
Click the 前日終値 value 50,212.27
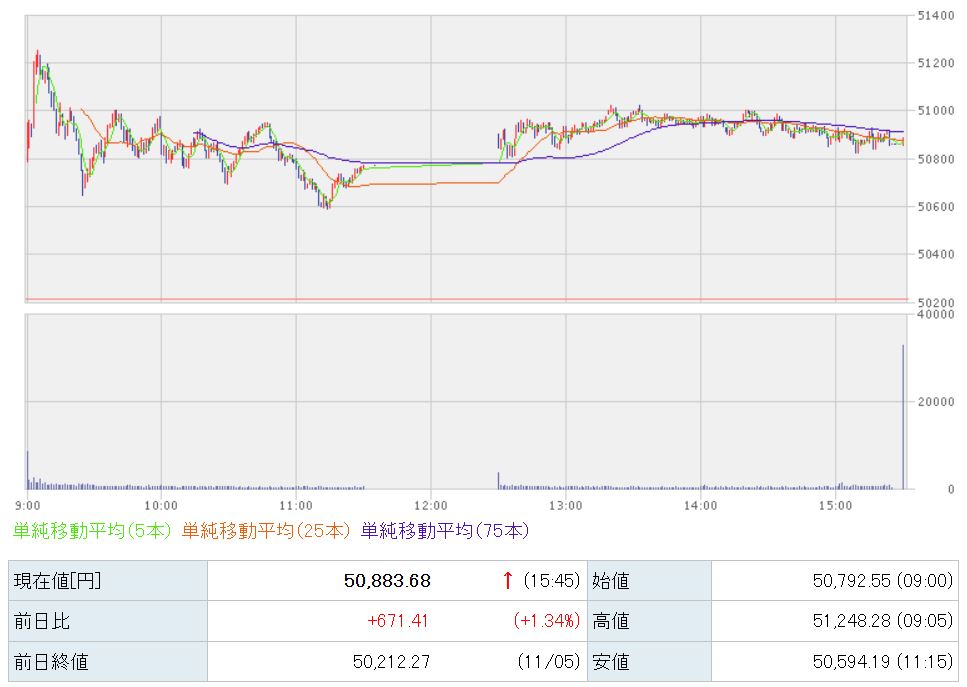pos(391,661)
